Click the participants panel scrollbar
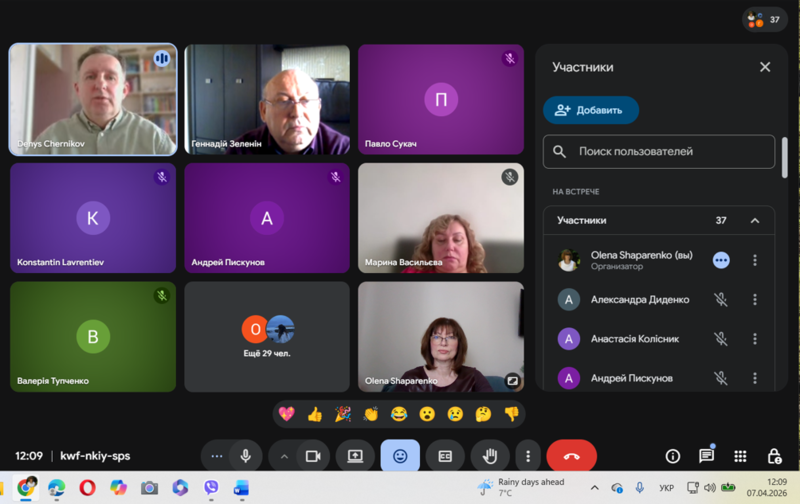Viewport: 800px width, 504px height. coord(784,160)
